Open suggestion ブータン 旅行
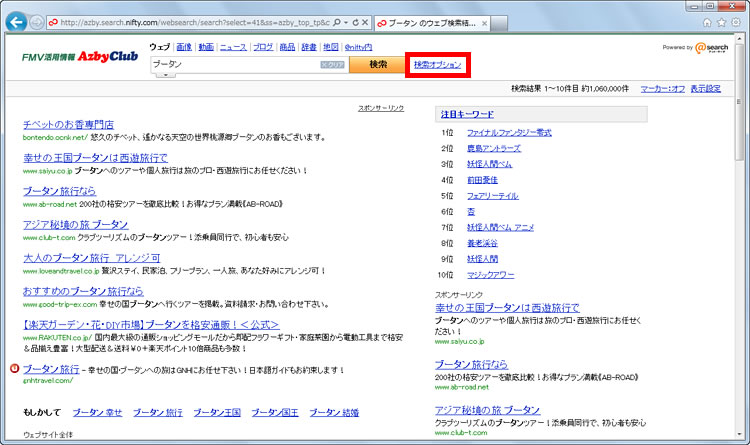The width and height of the screenshot is (750, 445). (x=158, y=412)
